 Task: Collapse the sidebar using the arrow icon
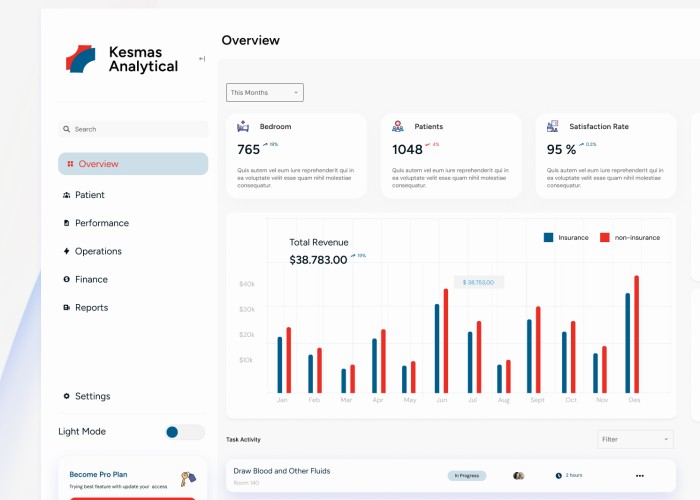pos(202,59)
